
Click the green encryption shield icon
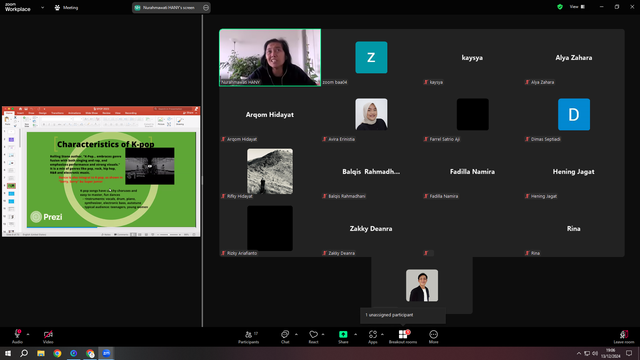click(560, 7)
